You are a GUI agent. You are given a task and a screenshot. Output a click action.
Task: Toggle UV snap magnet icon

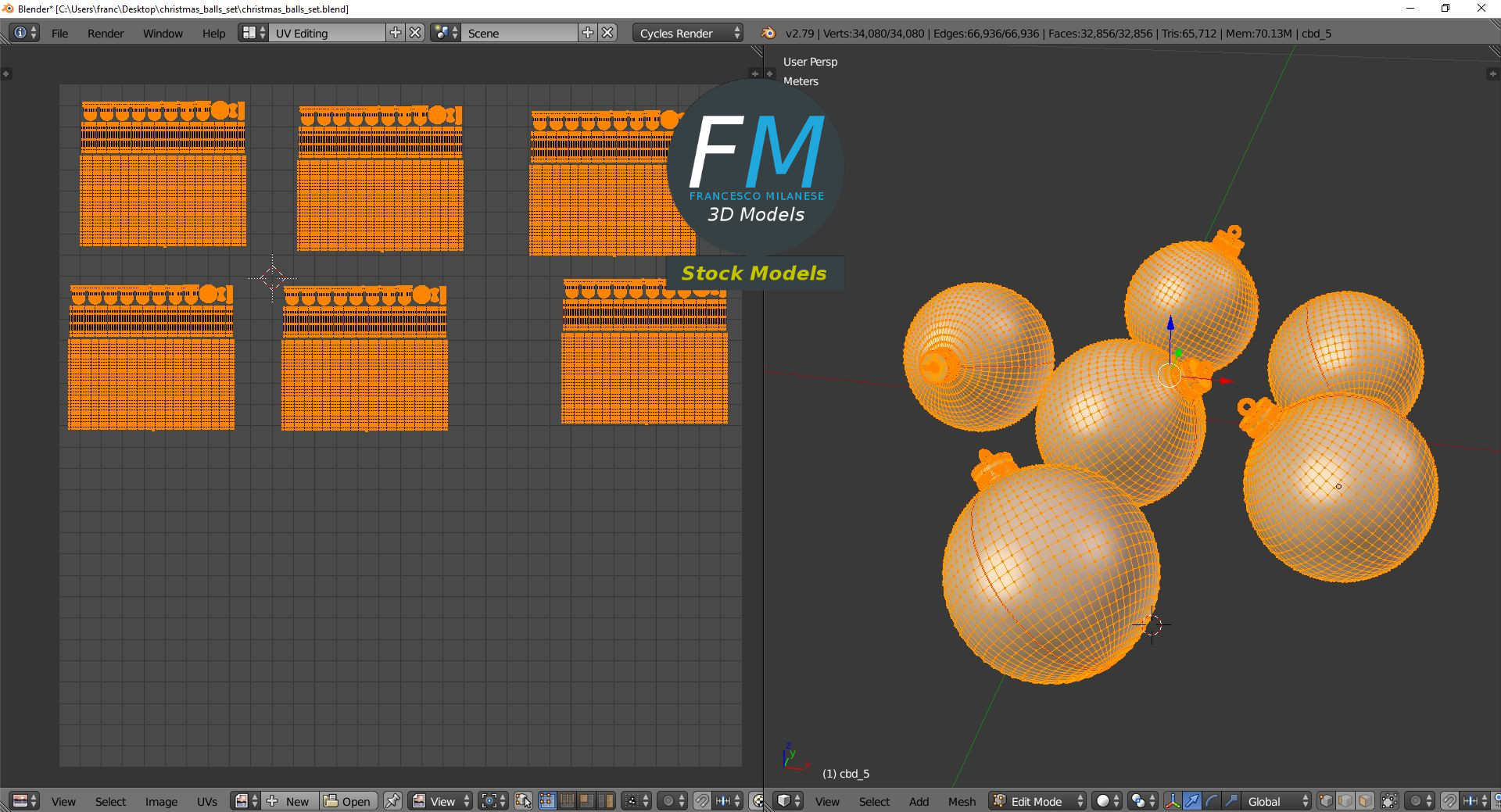click(702, 801)
